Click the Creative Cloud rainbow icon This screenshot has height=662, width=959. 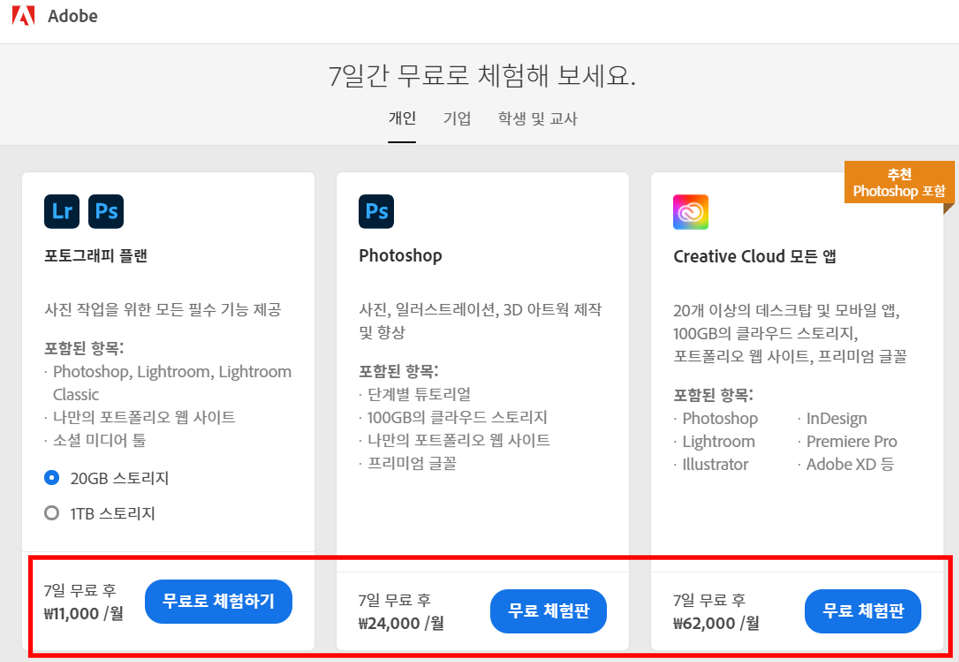click(691, 212)
